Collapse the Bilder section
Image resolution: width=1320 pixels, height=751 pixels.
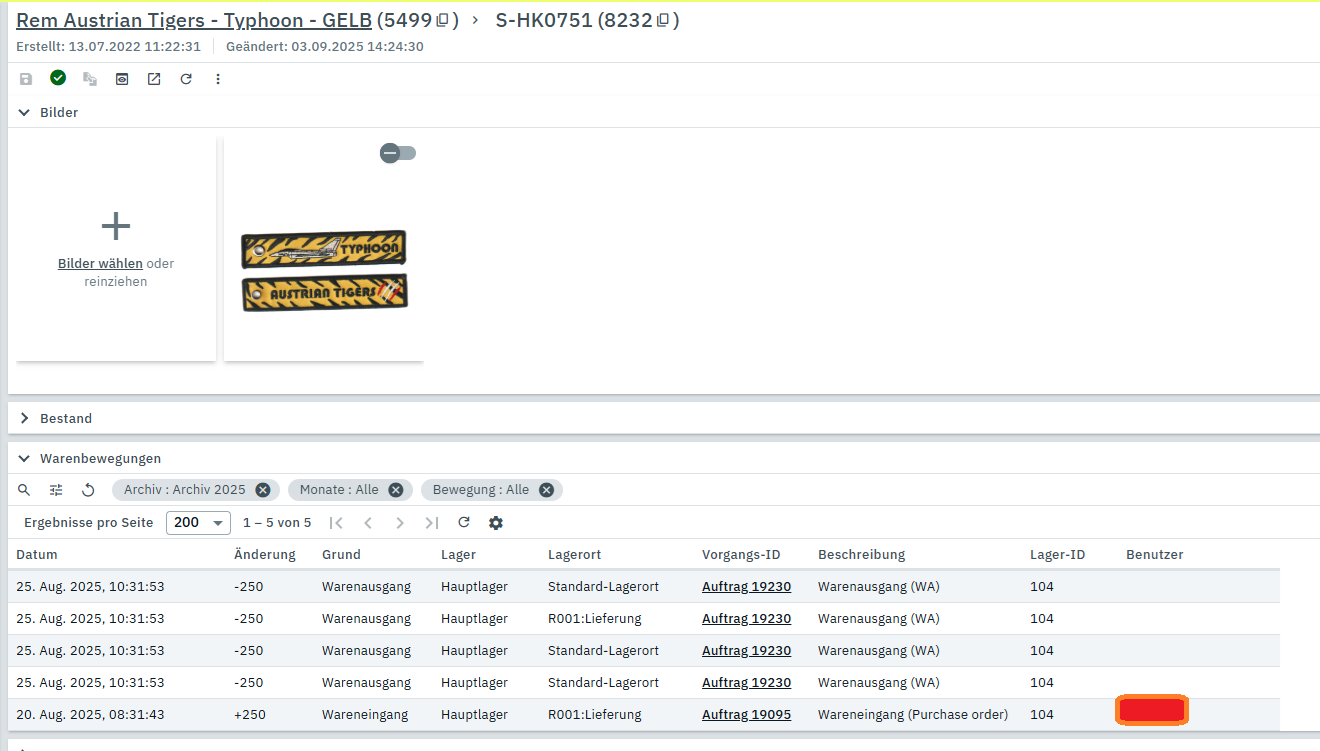pyautogui.click(x=25, y=113)
